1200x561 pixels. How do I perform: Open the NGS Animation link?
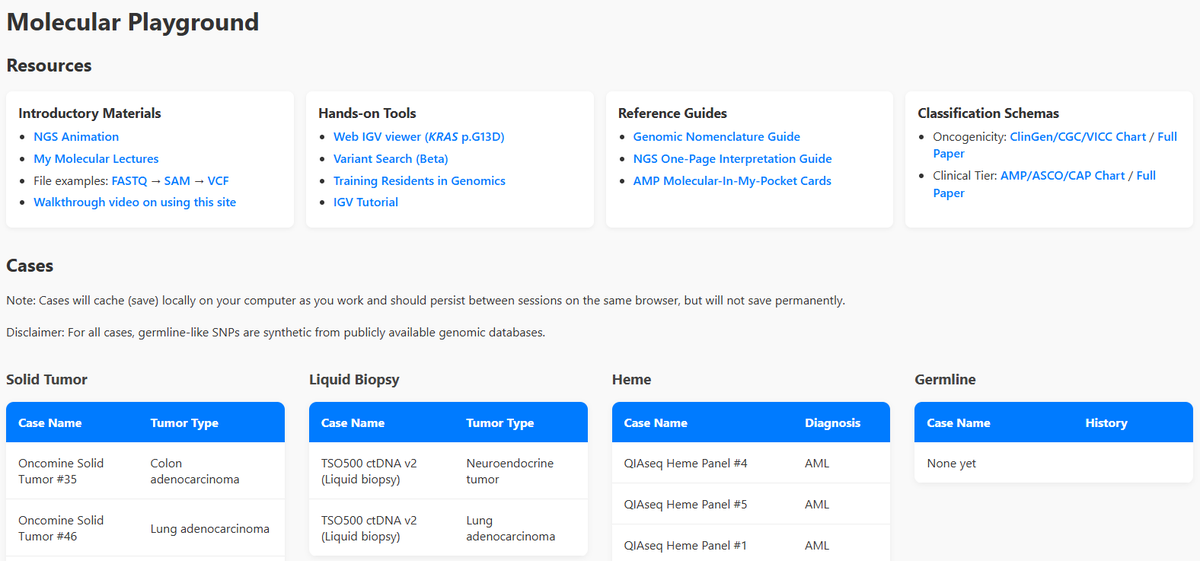(76, 137)
